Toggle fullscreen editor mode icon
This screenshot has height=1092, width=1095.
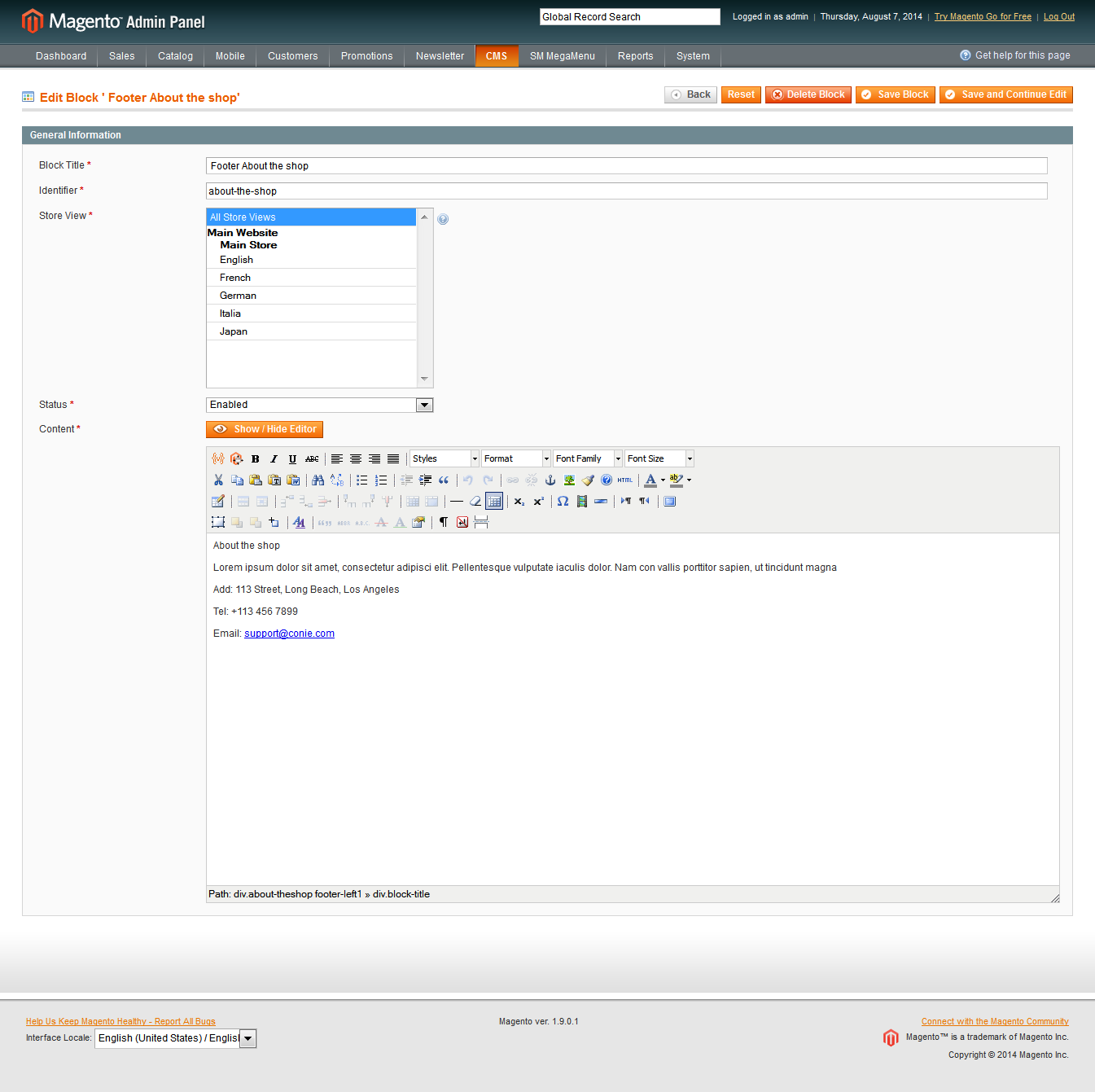[x=669, y=501]
